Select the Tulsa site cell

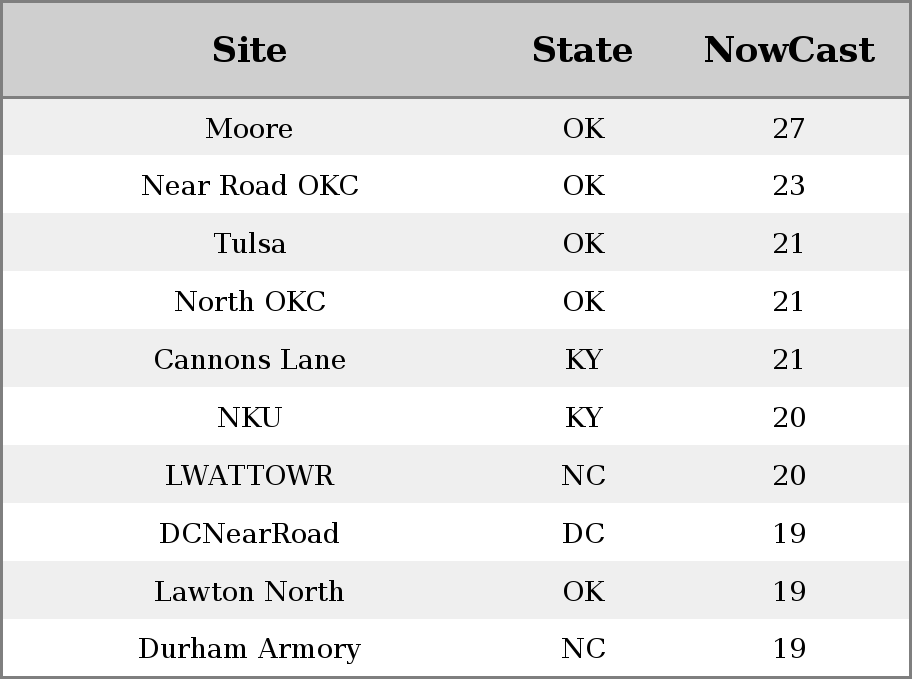click(x=250, y=243)
